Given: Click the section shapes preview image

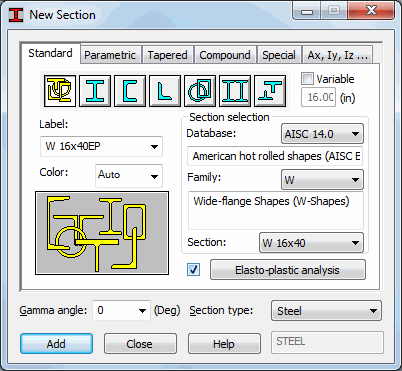Looking at the screenshot, I should click(102, 233).
